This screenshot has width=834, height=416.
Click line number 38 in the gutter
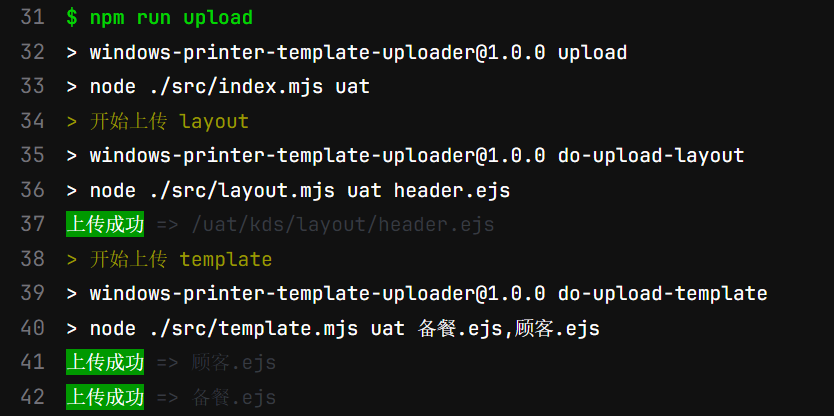click(32, 259)
